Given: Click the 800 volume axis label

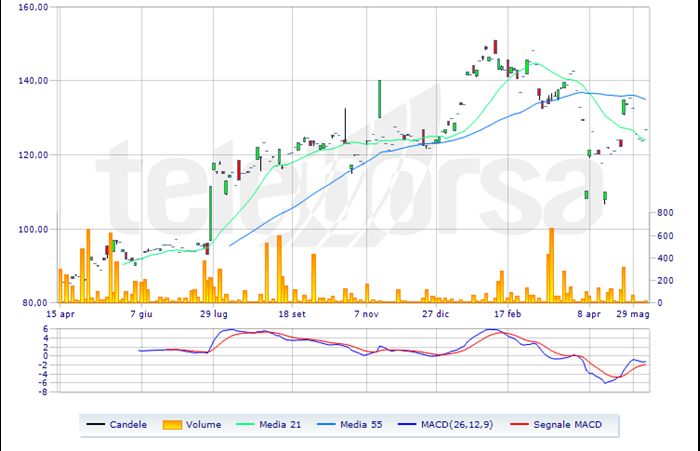Looking at the screenshot, I should tap(666, 213).
